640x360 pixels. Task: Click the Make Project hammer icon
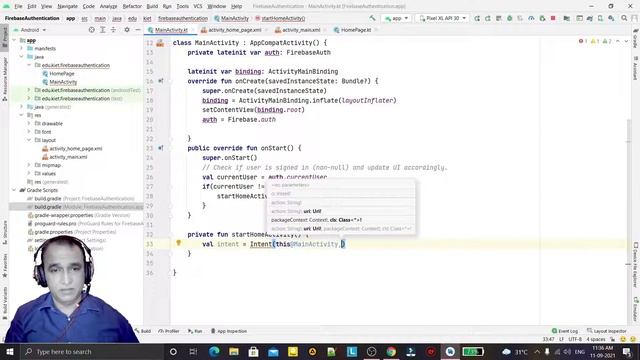pyautogui.click(x=372, y=18)
